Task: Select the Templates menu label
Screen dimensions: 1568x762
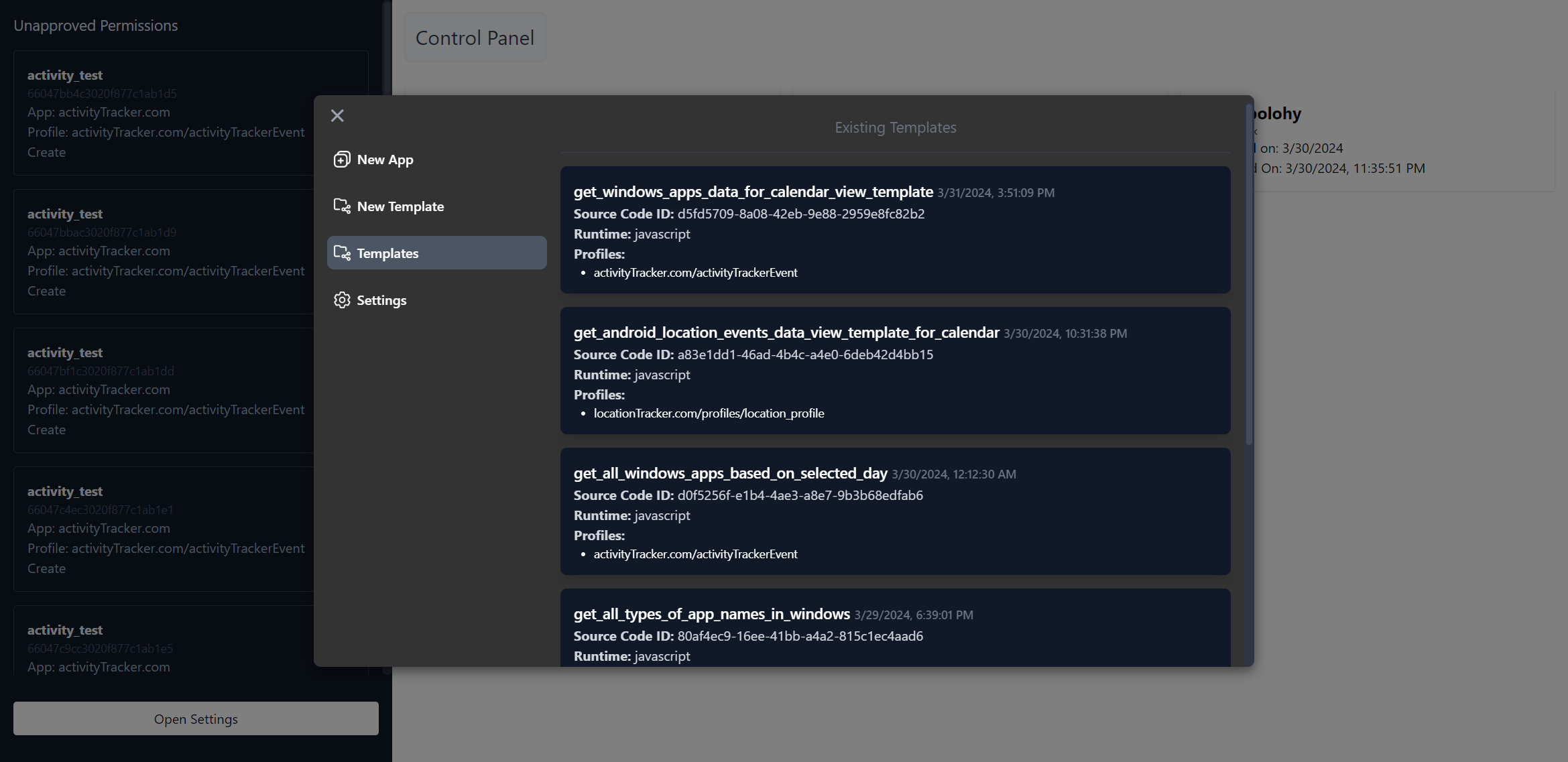Action: tap(387, 253)
